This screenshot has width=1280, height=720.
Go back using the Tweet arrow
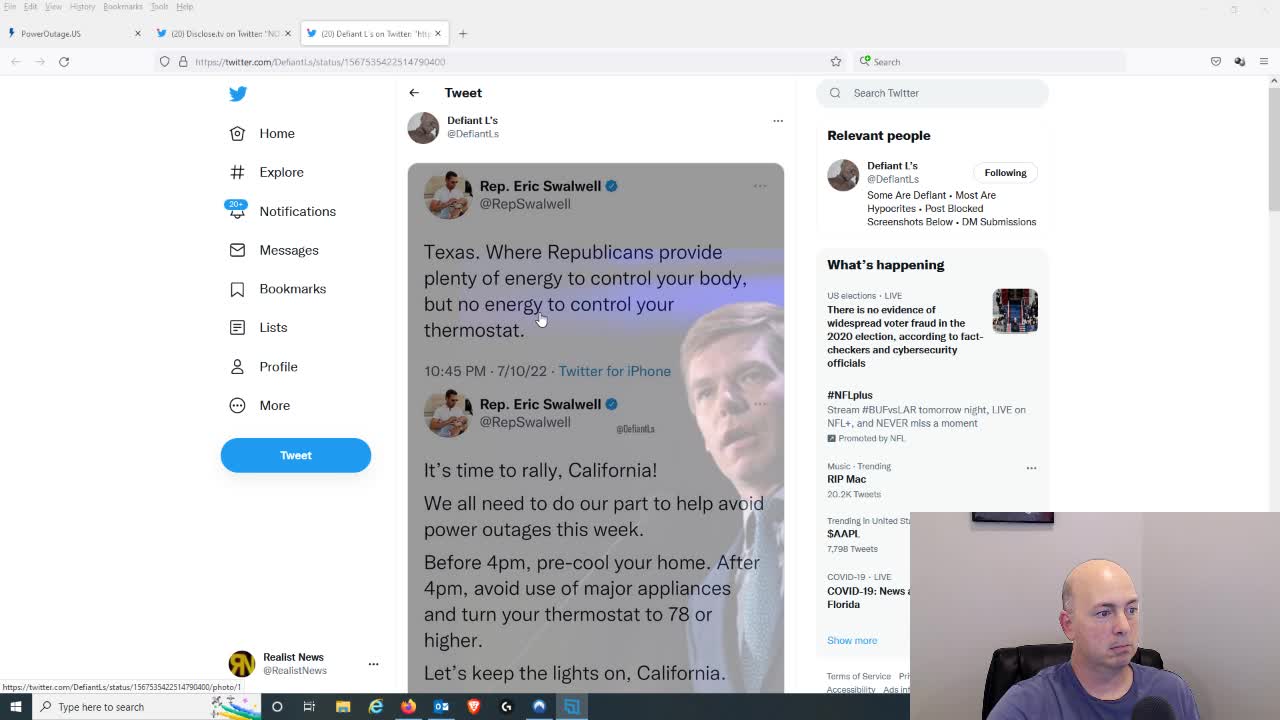[414, 93]
